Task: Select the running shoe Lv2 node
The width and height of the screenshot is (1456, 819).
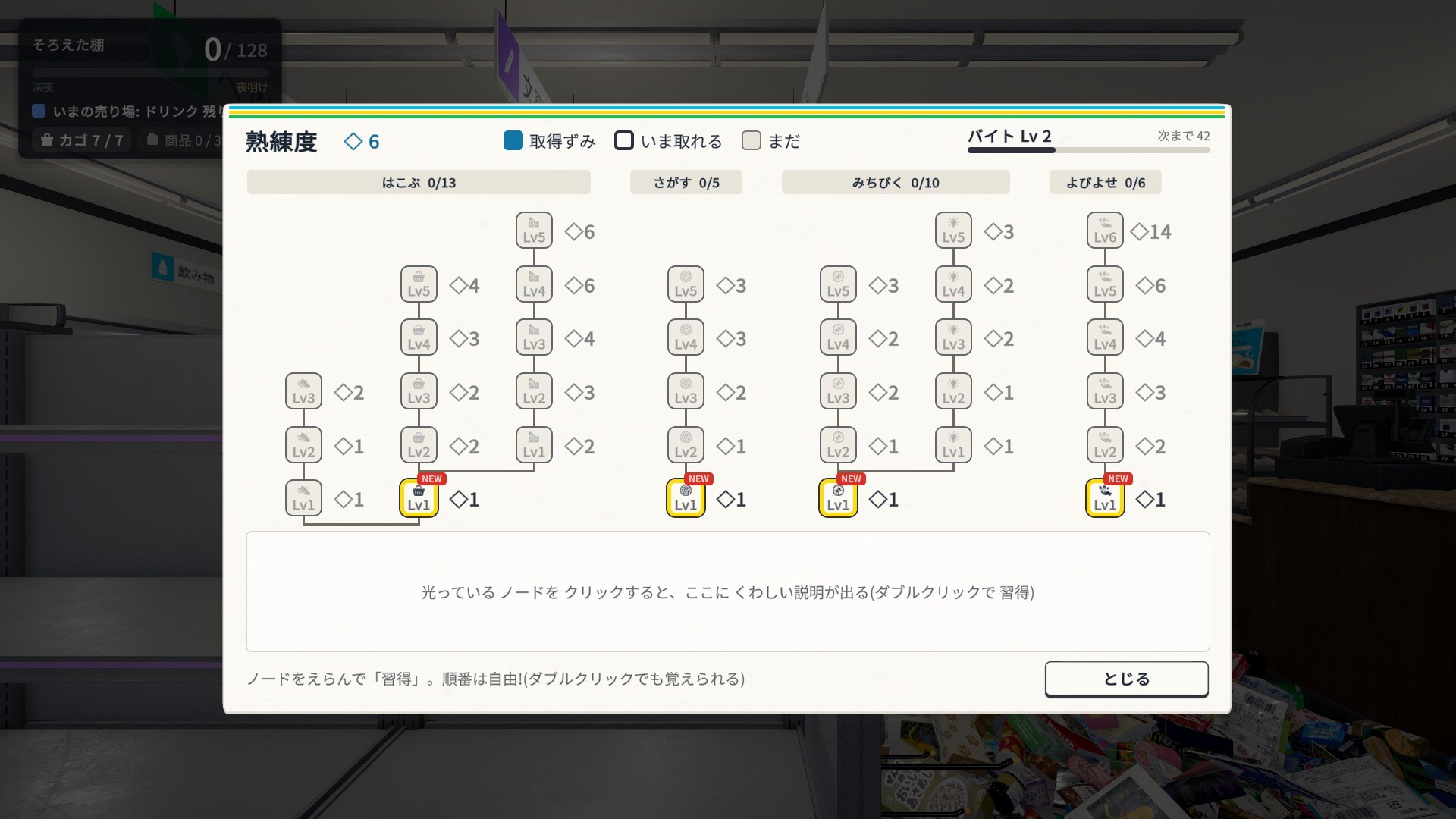Action: (x=303, y=445)
